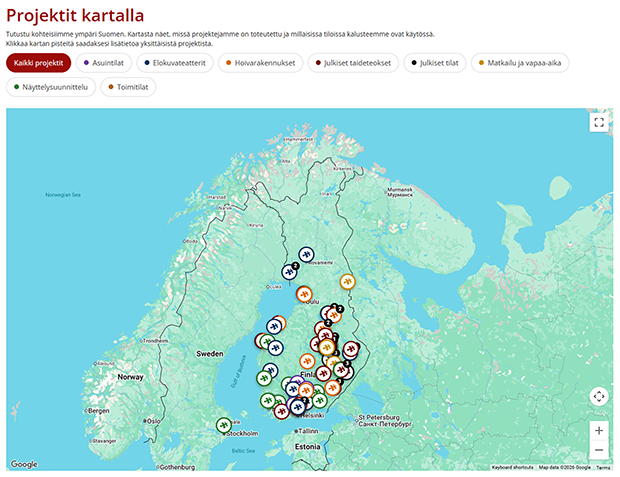Click the Map data copyright text
Image resolution: width=620 pixels, height=477 pixels.
point(565,468)
